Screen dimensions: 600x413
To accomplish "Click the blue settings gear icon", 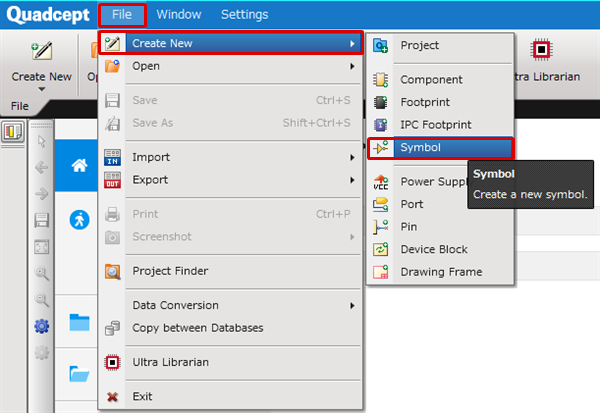I will click(x=41, y=326).
